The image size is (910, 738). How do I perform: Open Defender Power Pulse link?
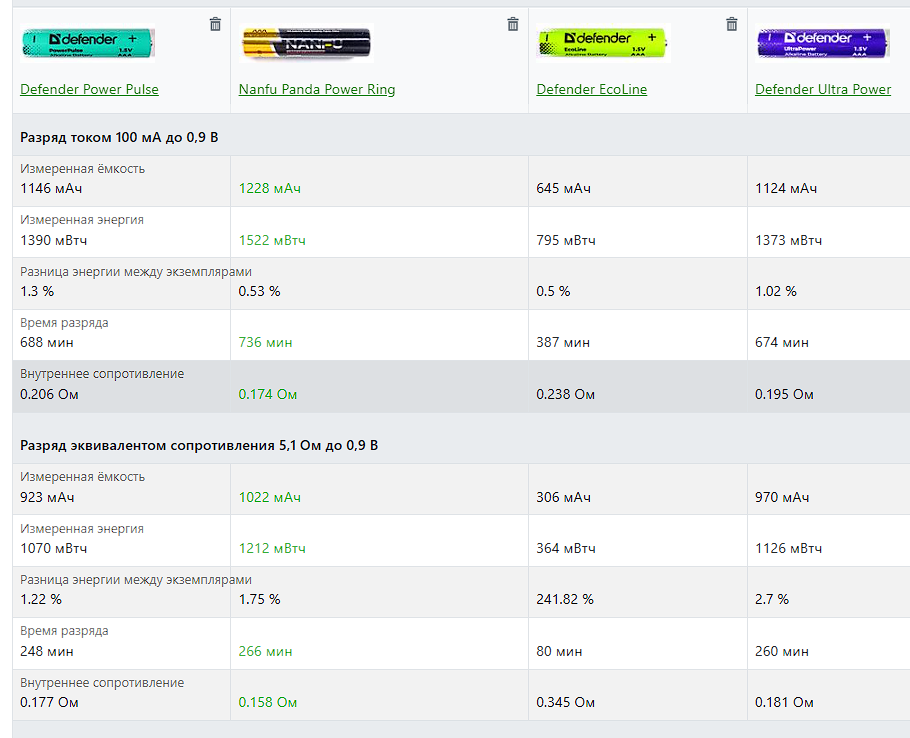[x=89, y=89]
